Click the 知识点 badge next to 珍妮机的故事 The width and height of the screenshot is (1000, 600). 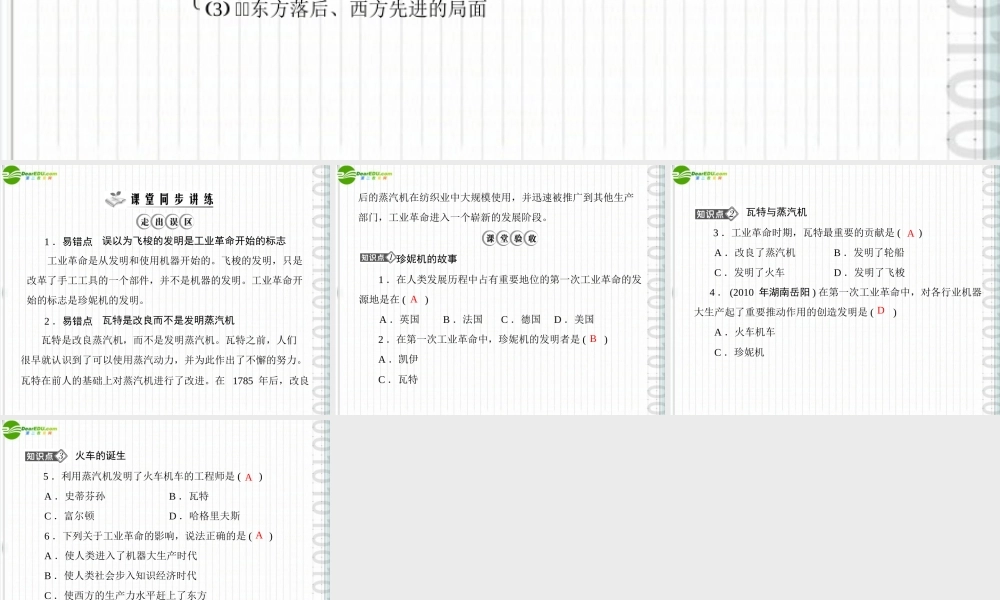point(377,258)
